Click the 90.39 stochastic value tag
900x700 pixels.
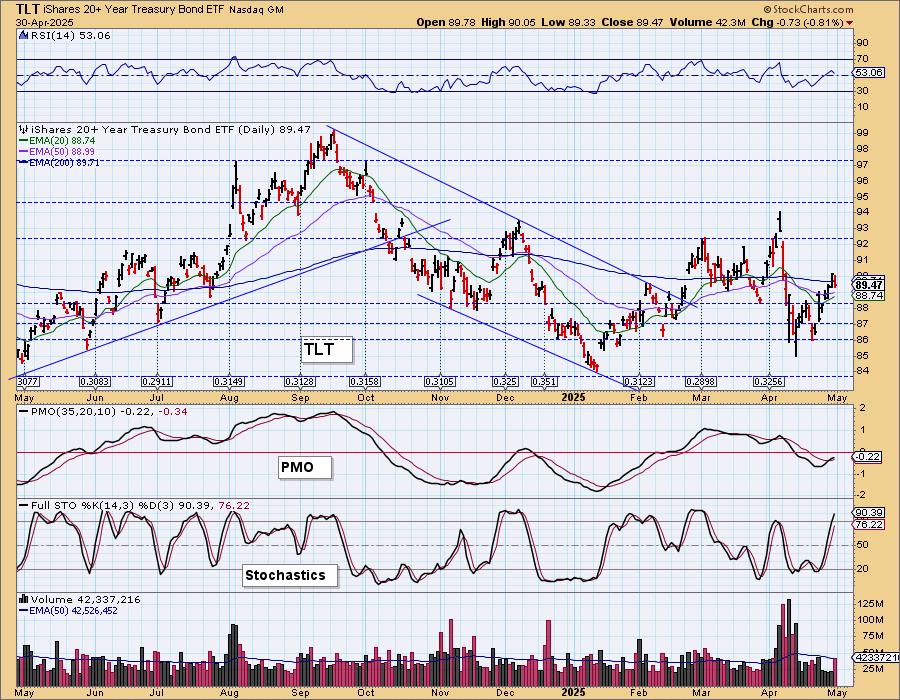coord(868,512)
